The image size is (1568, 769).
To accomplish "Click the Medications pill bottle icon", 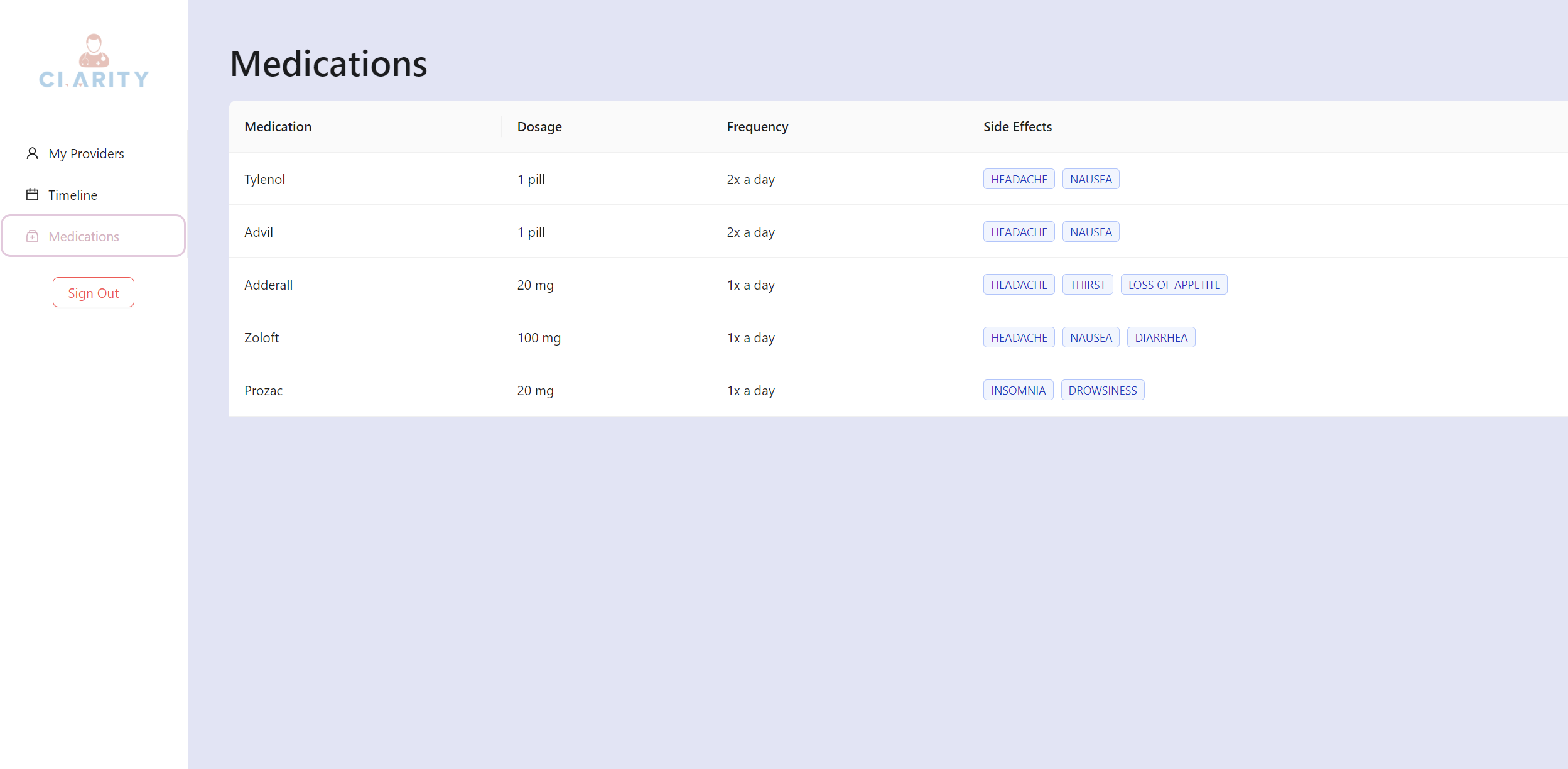I will [x=32, y=236].
